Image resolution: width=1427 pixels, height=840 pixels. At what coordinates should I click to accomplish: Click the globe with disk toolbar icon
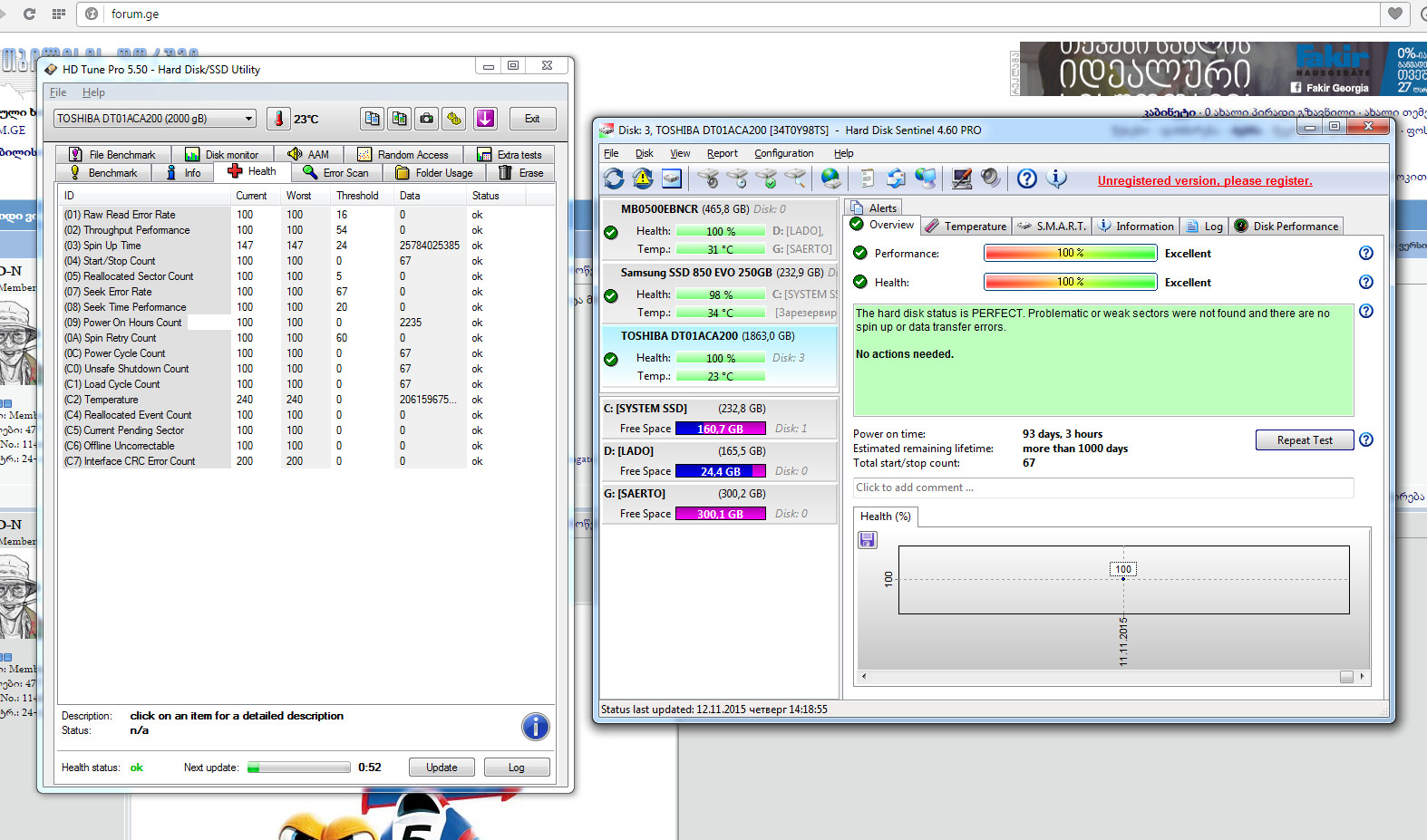coord(830,179)
